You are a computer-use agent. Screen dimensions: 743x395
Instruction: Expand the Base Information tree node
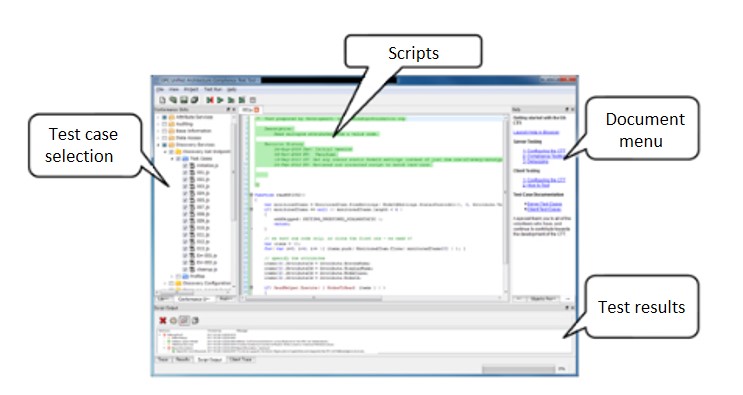pos(158,131)
